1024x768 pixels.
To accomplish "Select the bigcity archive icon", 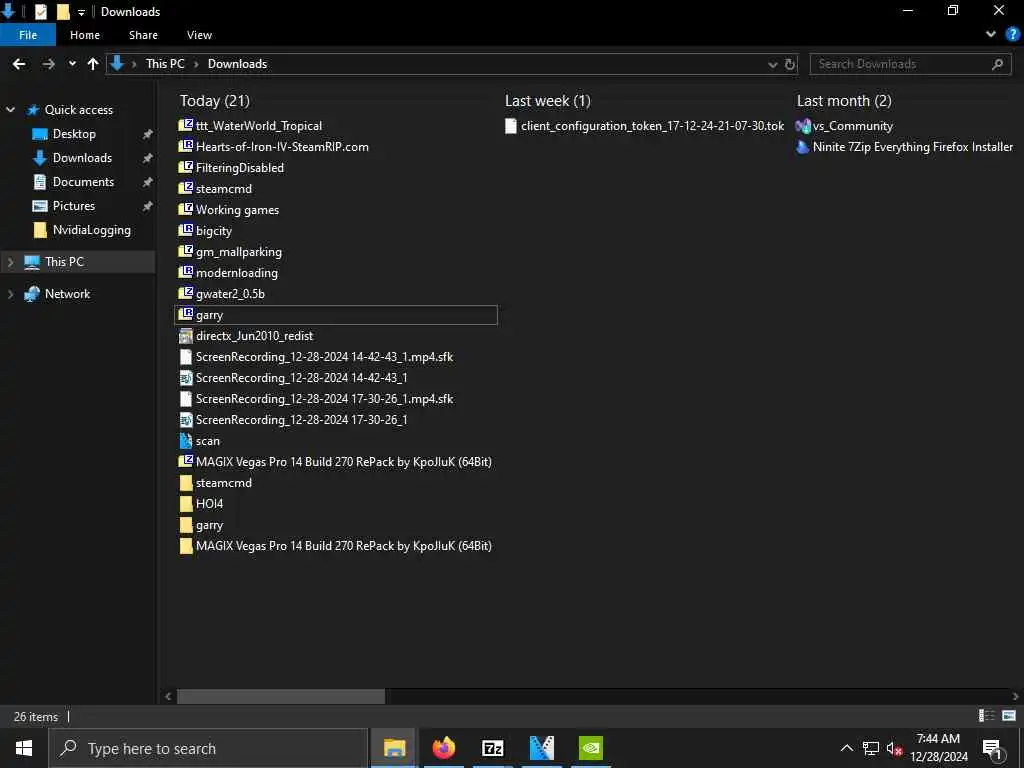I will pos(185,231).
